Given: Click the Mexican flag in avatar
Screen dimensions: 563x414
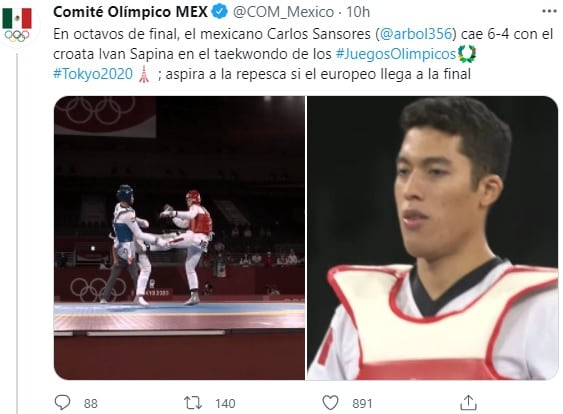Looking at the screenshot, I should pyautogui.click(x=17, y=19).
